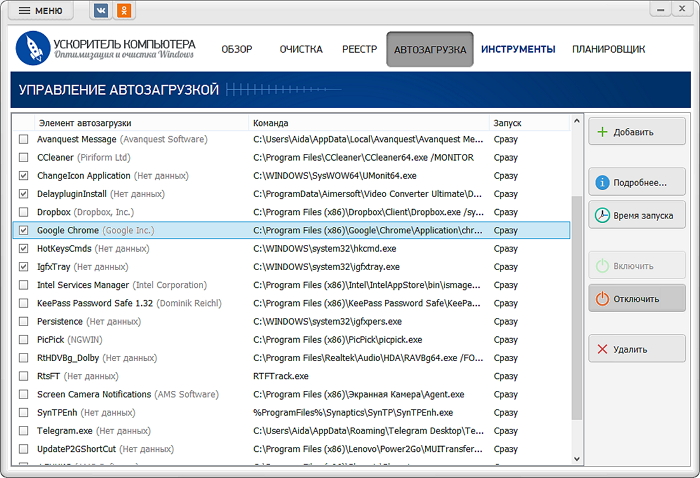Image resolution: width=700 pixels, height=478 pixels.
Task: Open the VK social network icon
Action: point(101,11)
